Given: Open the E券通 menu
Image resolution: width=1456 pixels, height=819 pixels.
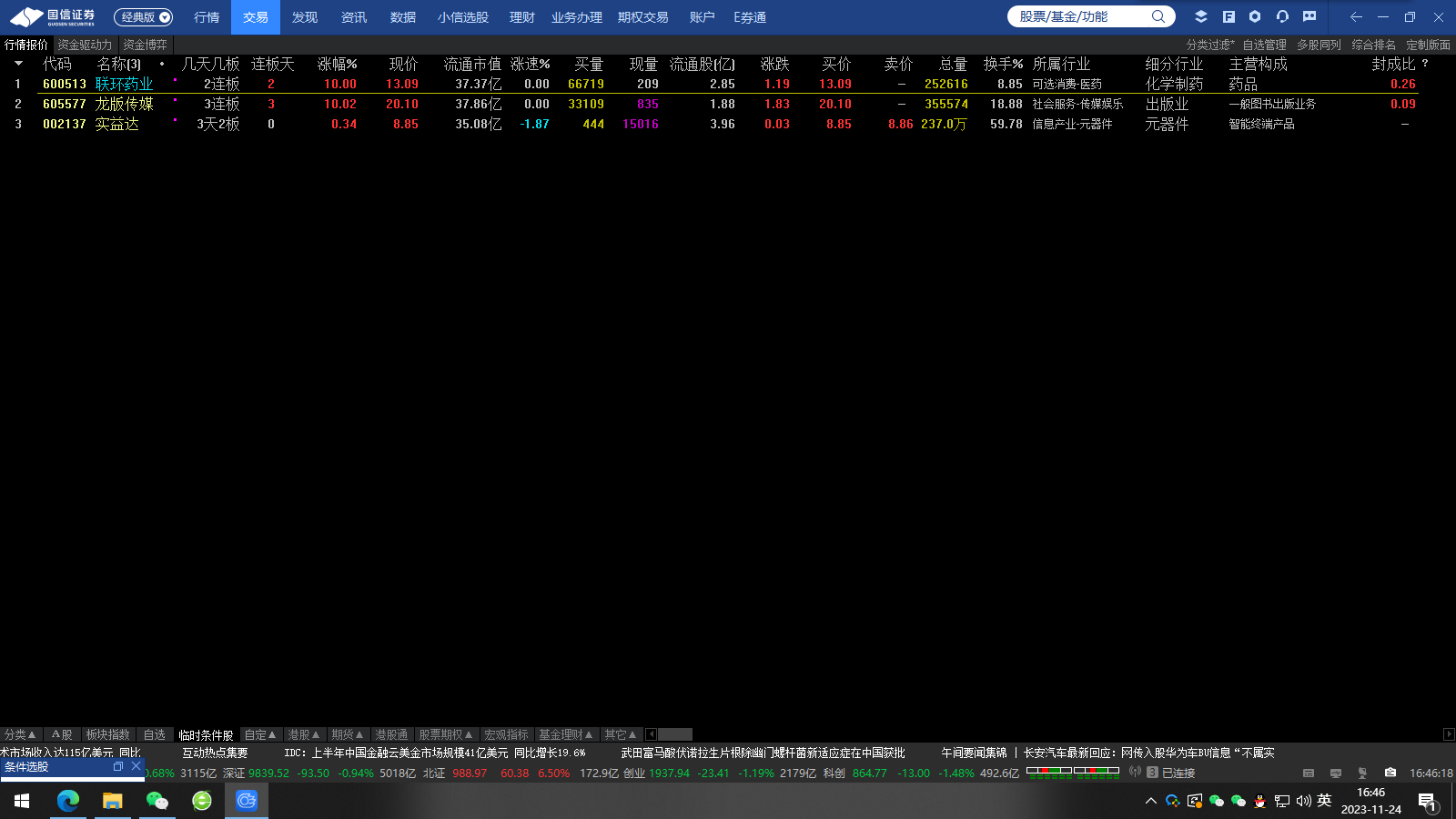Looking at the screenshot, I should (x=750, y=17).
